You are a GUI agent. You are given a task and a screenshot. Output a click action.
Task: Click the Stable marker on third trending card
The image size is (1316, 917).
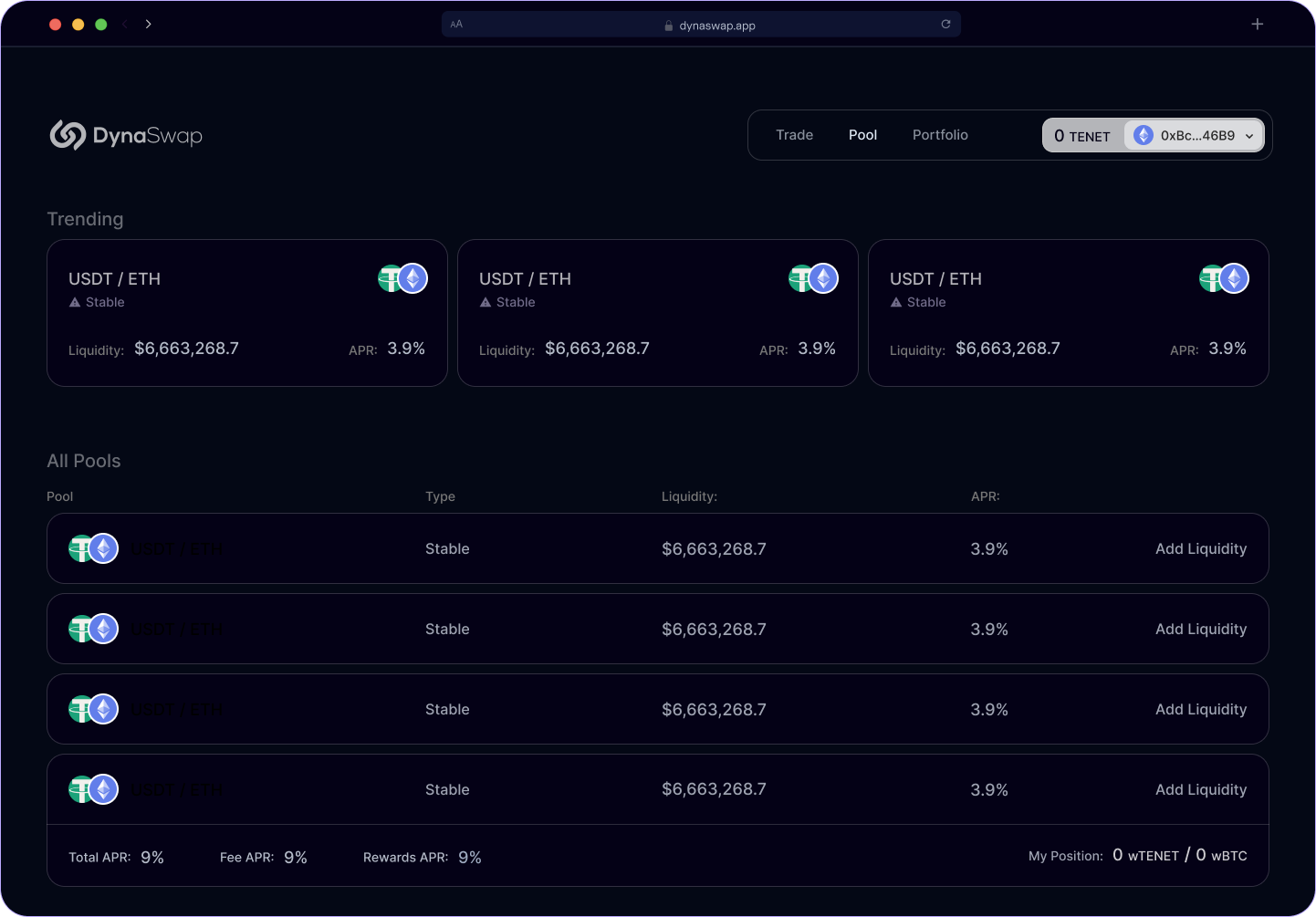[917, 302]
